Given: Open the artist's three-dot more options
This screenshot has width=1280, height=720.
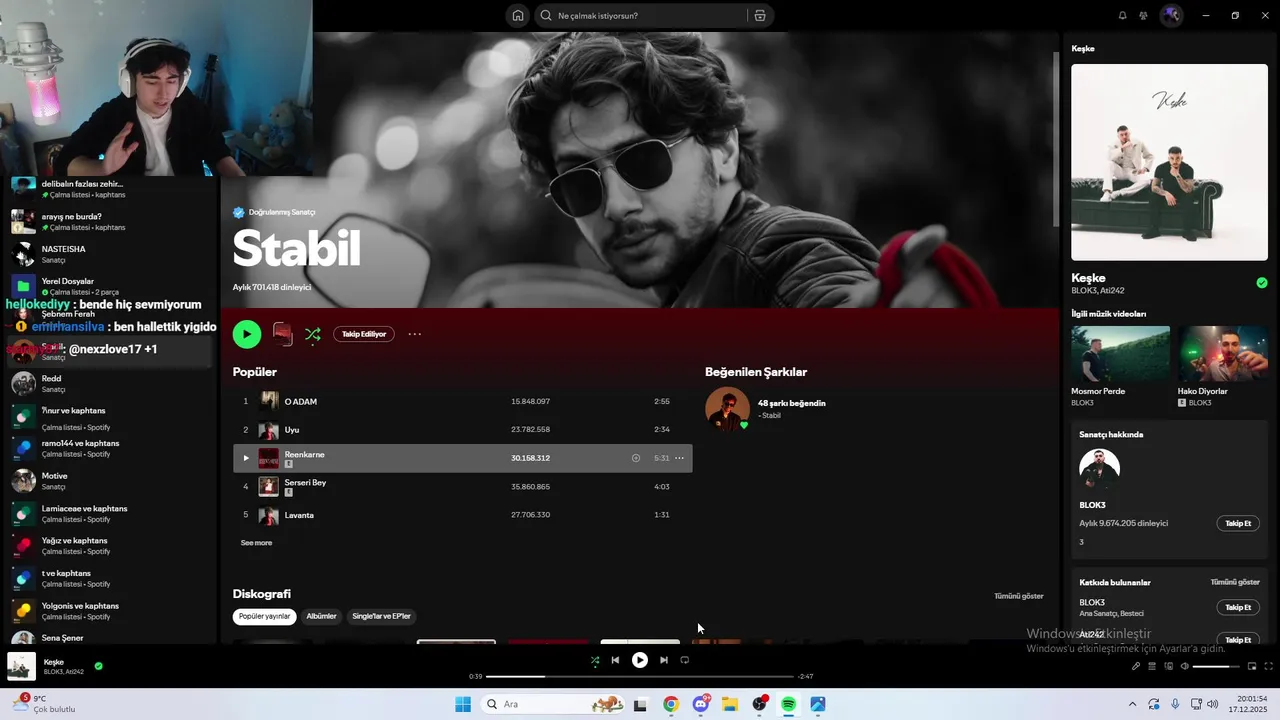Looking at the screenshot, I should 415,334.
